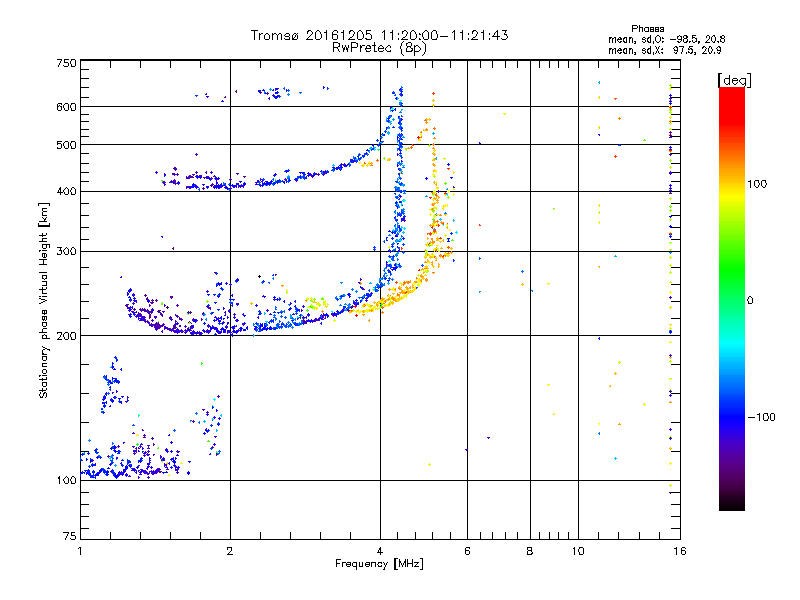Screen dimensions: 800x600
Task: Select the 'RwPretec (8p)' subtitle text
Action: tap(379, 48)
